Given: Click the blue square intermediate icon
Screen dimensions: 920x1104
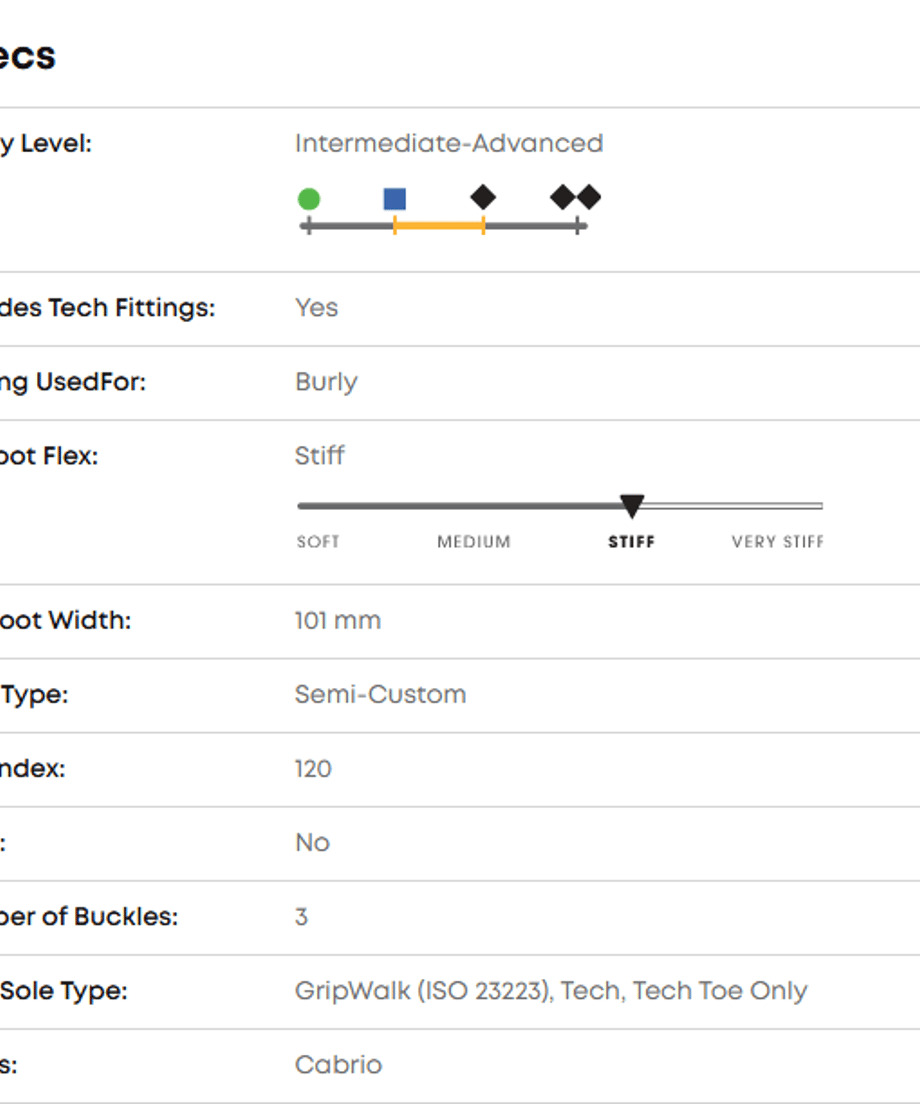Looking at the screenshot, I should 395,199.
